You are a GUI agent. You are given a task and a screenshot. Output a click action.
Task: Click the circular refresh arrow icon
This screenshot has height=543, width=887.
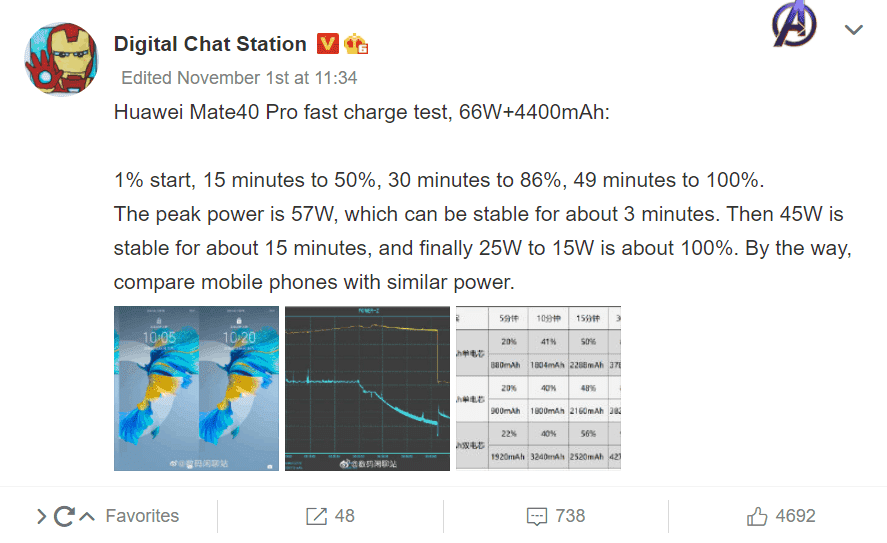pos(64,516)
